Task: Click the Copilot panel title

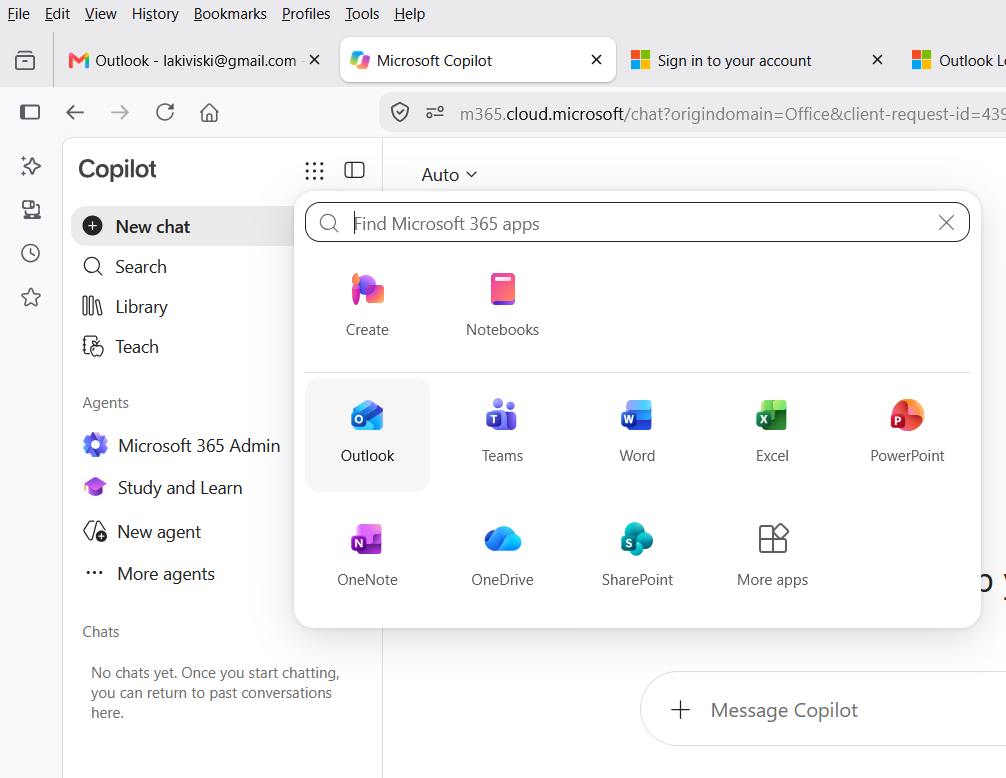Action: [117, 169]
